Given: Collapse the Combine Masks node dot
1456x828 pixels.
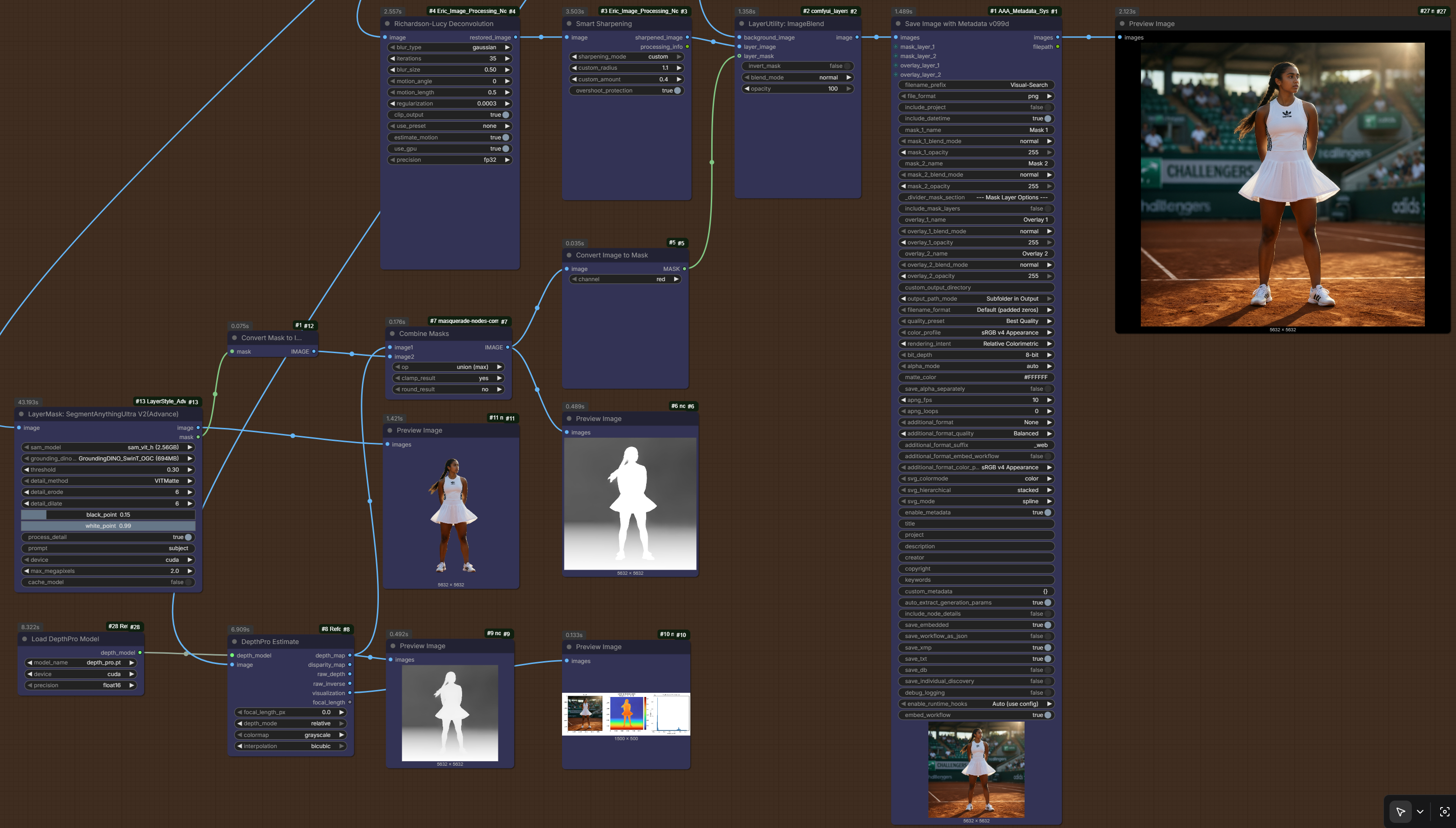Looking at the screenshot, I should [392, 334].
